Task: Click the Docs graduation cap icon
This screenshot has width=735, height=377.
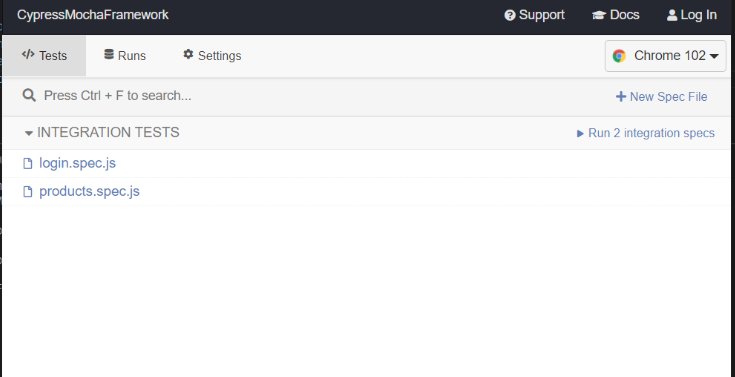Action: pyautogui.click(x=599, y=15)
